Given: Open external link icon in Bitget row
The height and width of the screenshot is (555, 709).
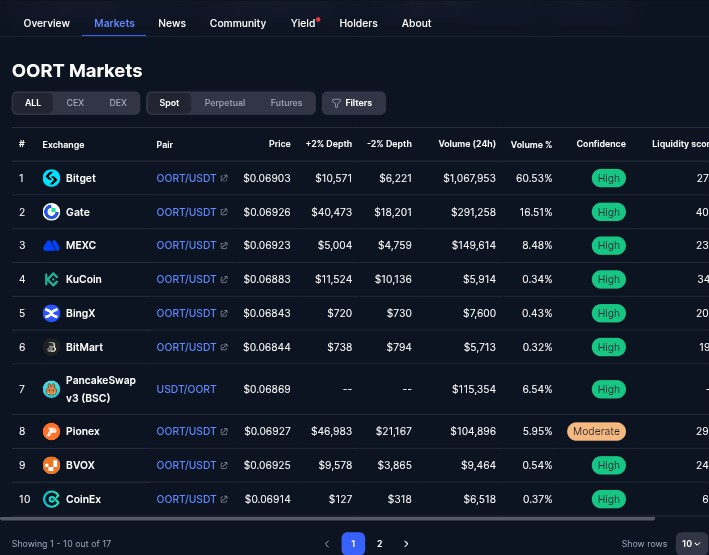Looking at the screenshot, I should pos(224,178).
